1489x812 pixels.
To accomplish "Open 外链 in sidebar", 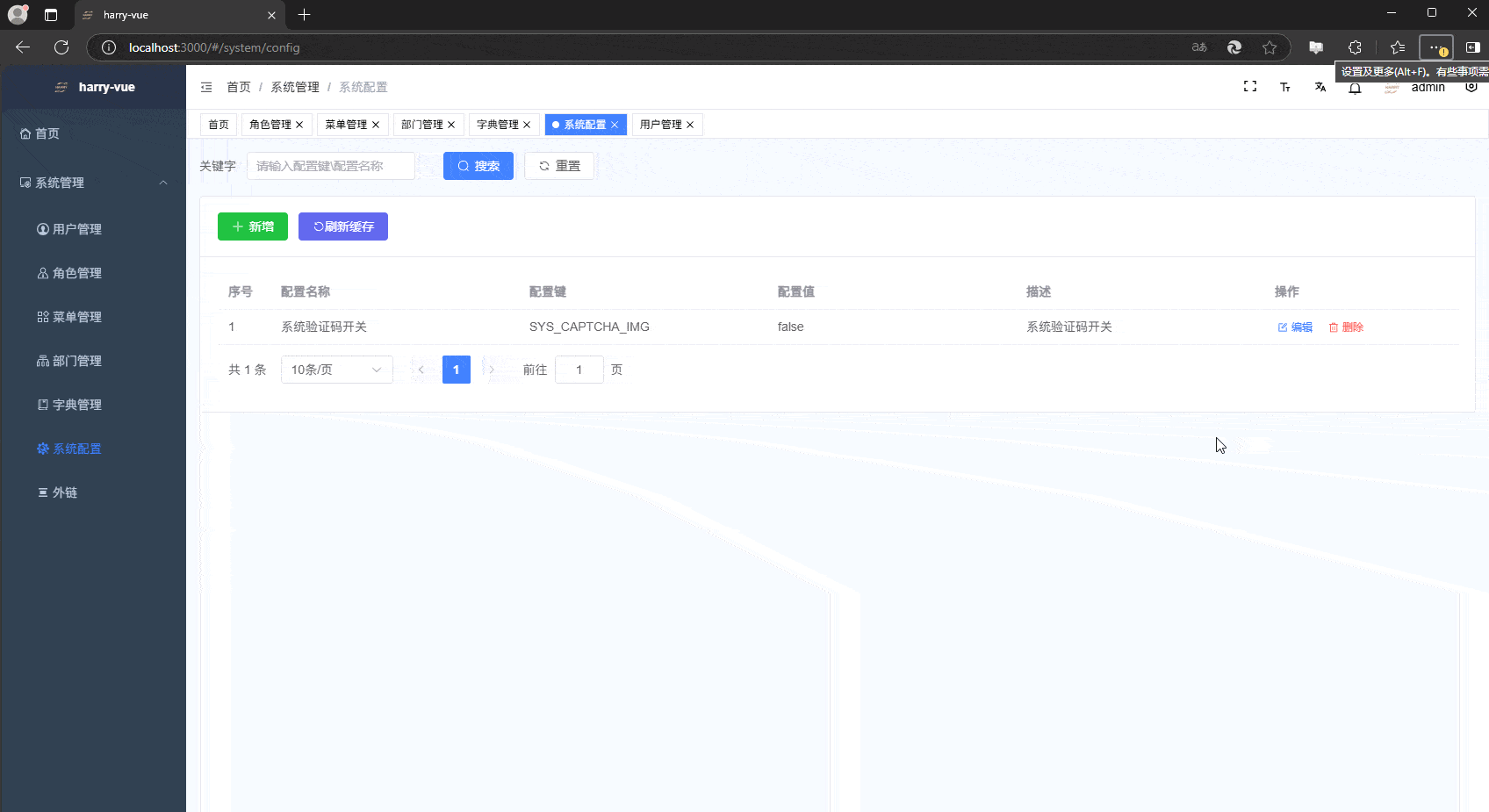I will point(93,492).
